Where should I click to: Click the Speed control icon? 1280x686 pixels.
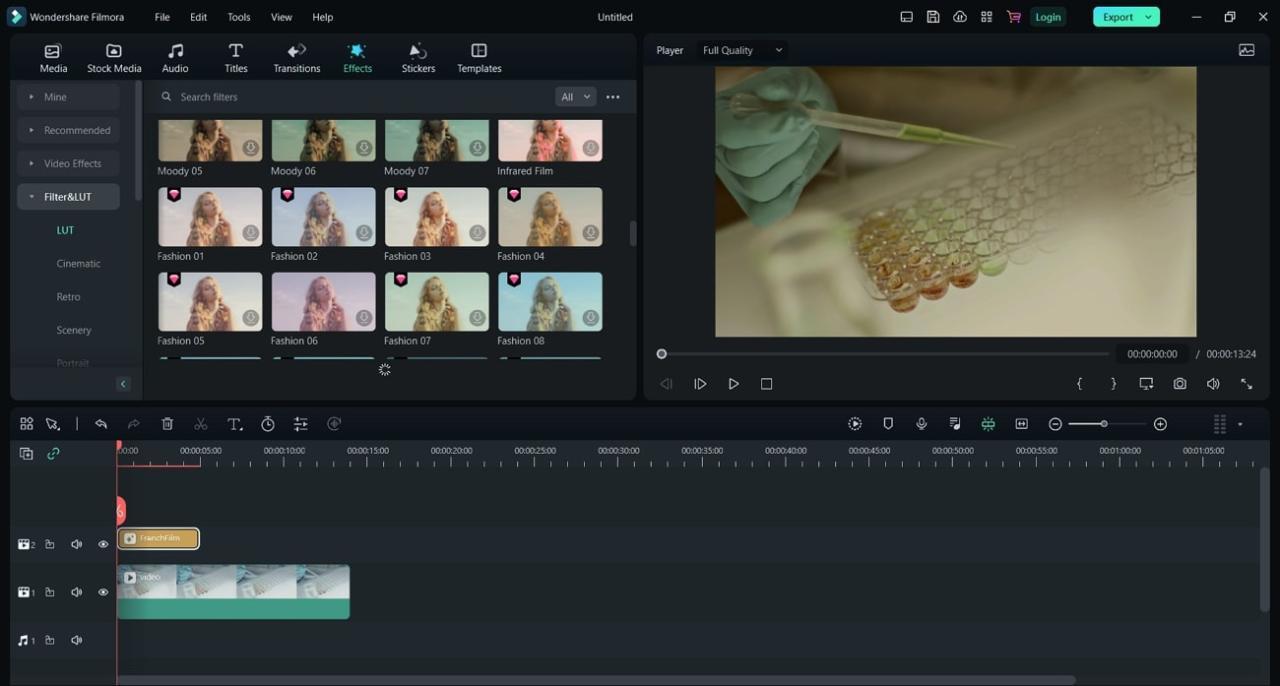pos(268,424)
